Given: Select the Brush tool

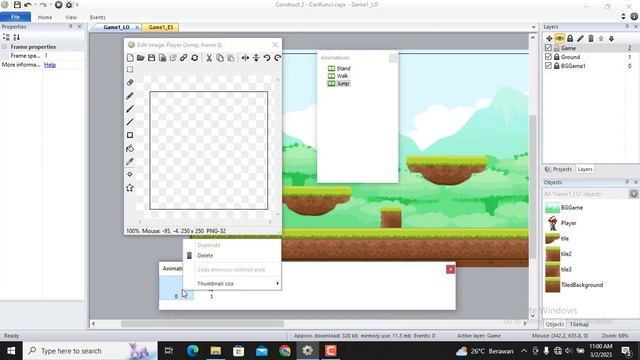Looking at the screenshot, I should coord(130,109).
